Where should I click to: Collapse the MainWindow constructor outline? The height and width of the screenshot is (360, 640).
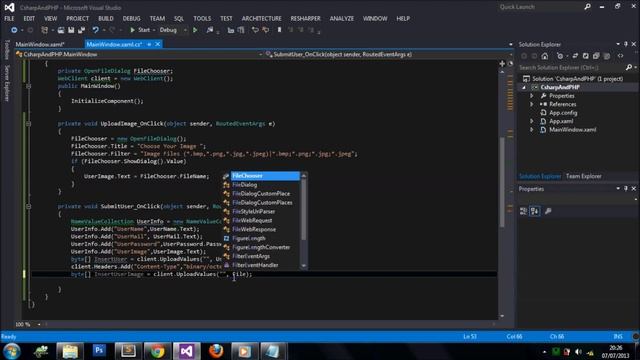point(28,86)
